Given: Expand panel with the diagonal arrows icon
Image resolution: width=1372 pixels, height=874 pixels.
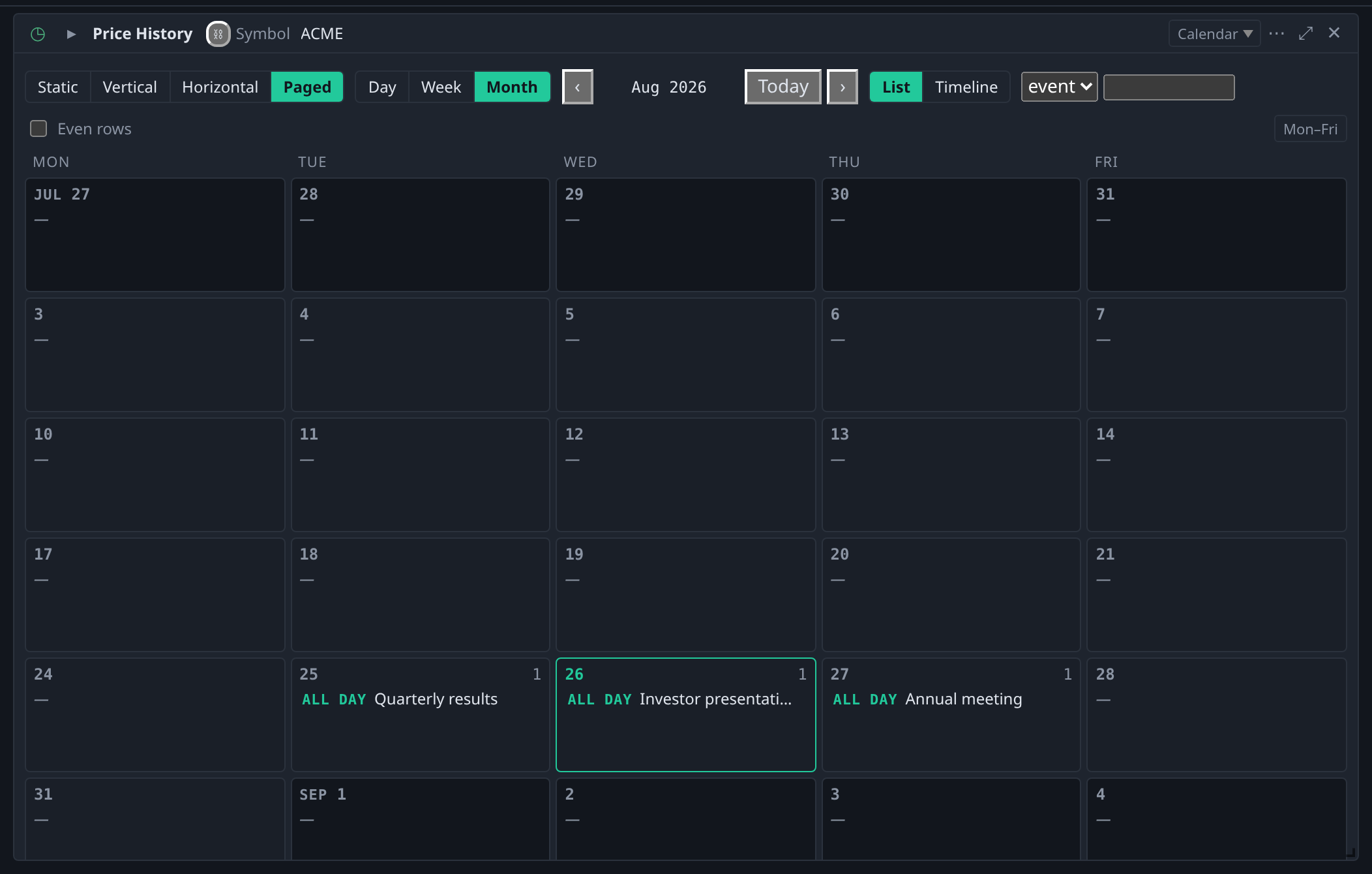Looking at the screenshot, I should [1305, 33].
